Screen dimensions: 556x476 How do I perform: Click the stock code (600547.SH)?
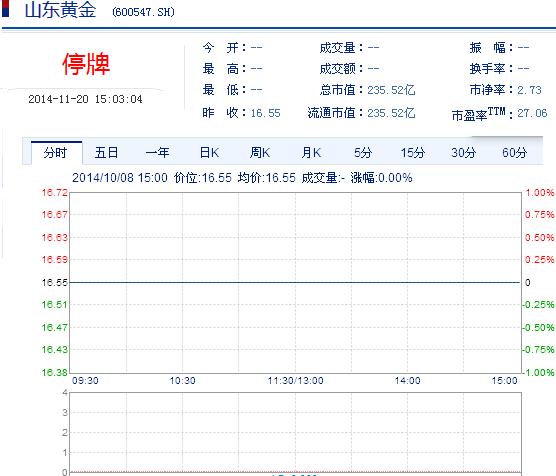[143, 12]
